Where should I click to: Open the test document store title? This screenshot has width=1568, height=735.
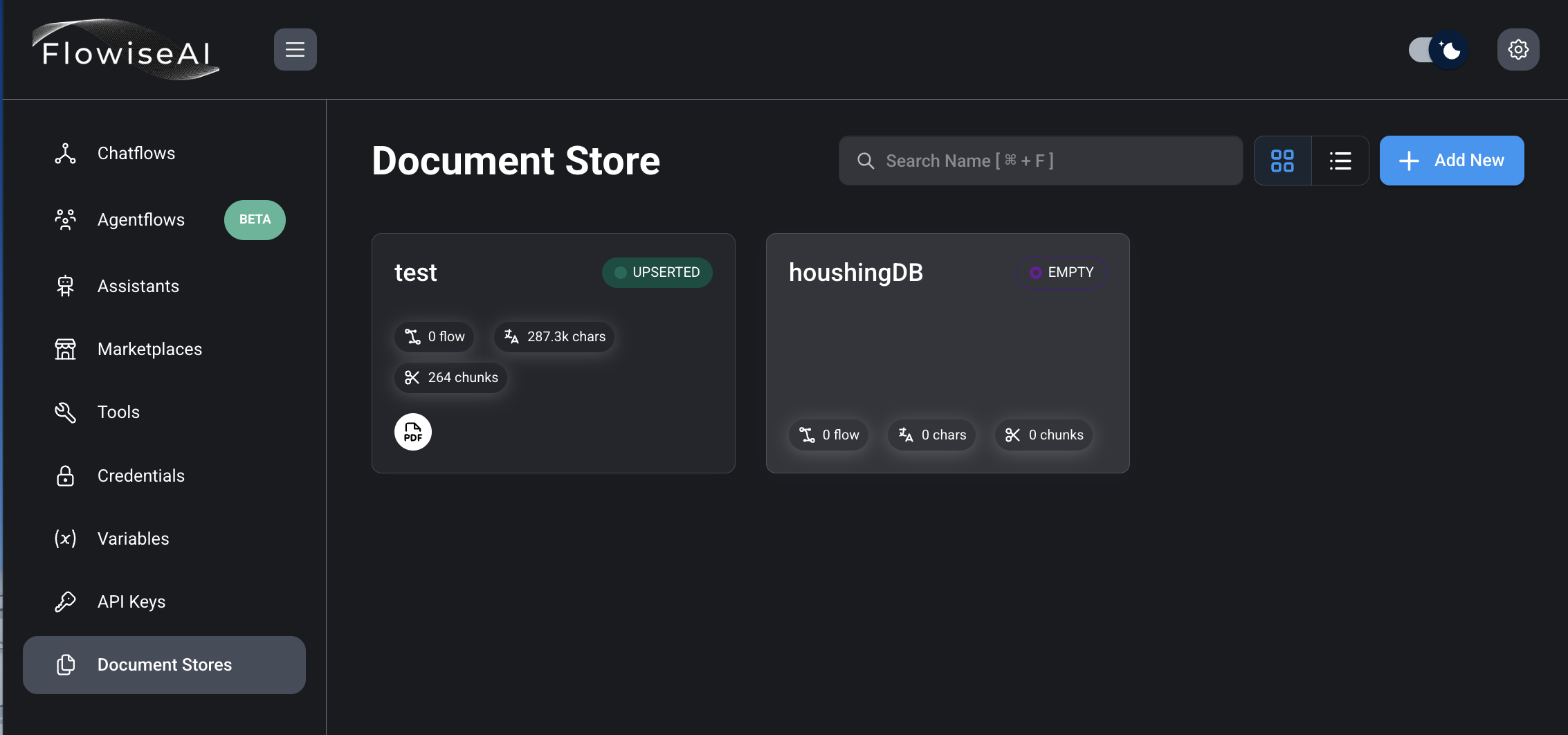416,273
